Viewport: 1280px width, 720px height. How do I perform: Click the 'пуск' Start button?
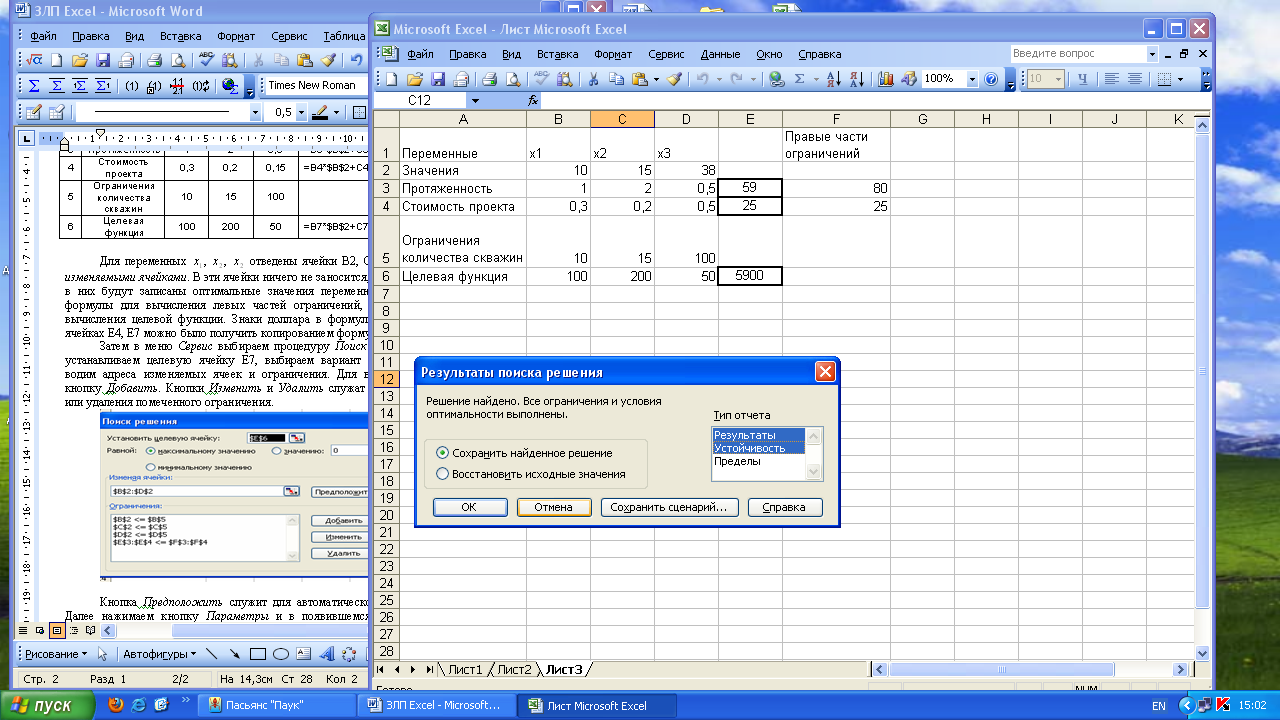47,705
